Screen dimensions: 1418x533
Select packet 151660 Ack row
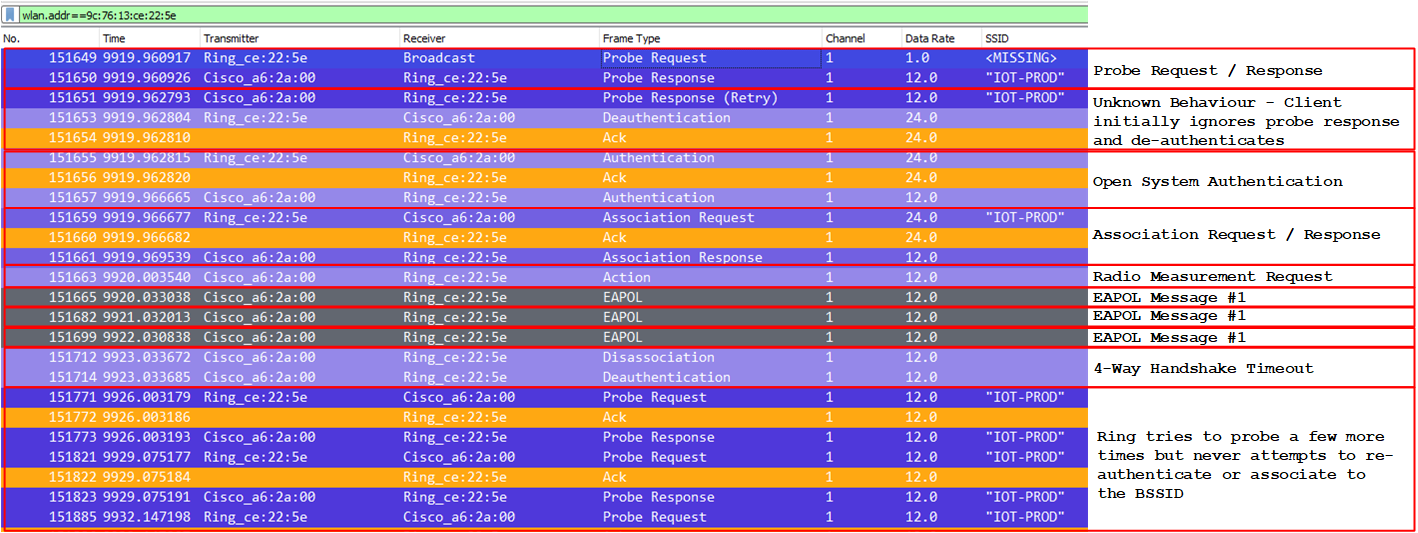(544, 238)
